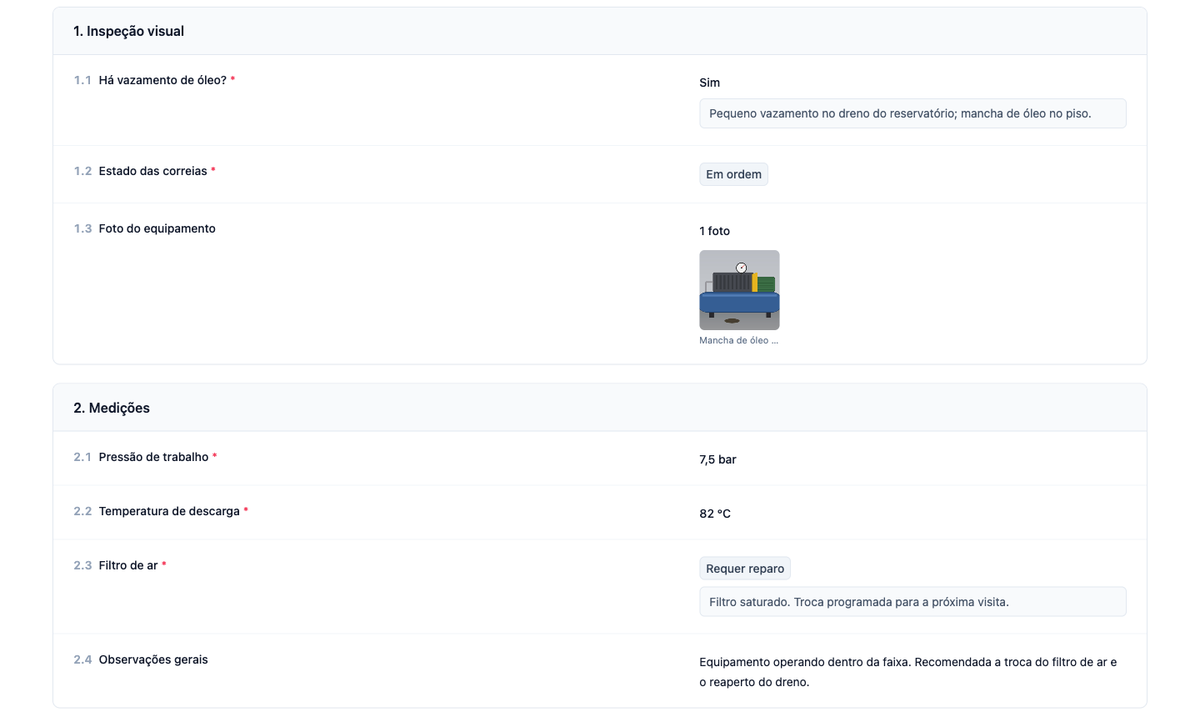
Task: Select the 'Filtro saturado' note field
Action: click(912, 602)
